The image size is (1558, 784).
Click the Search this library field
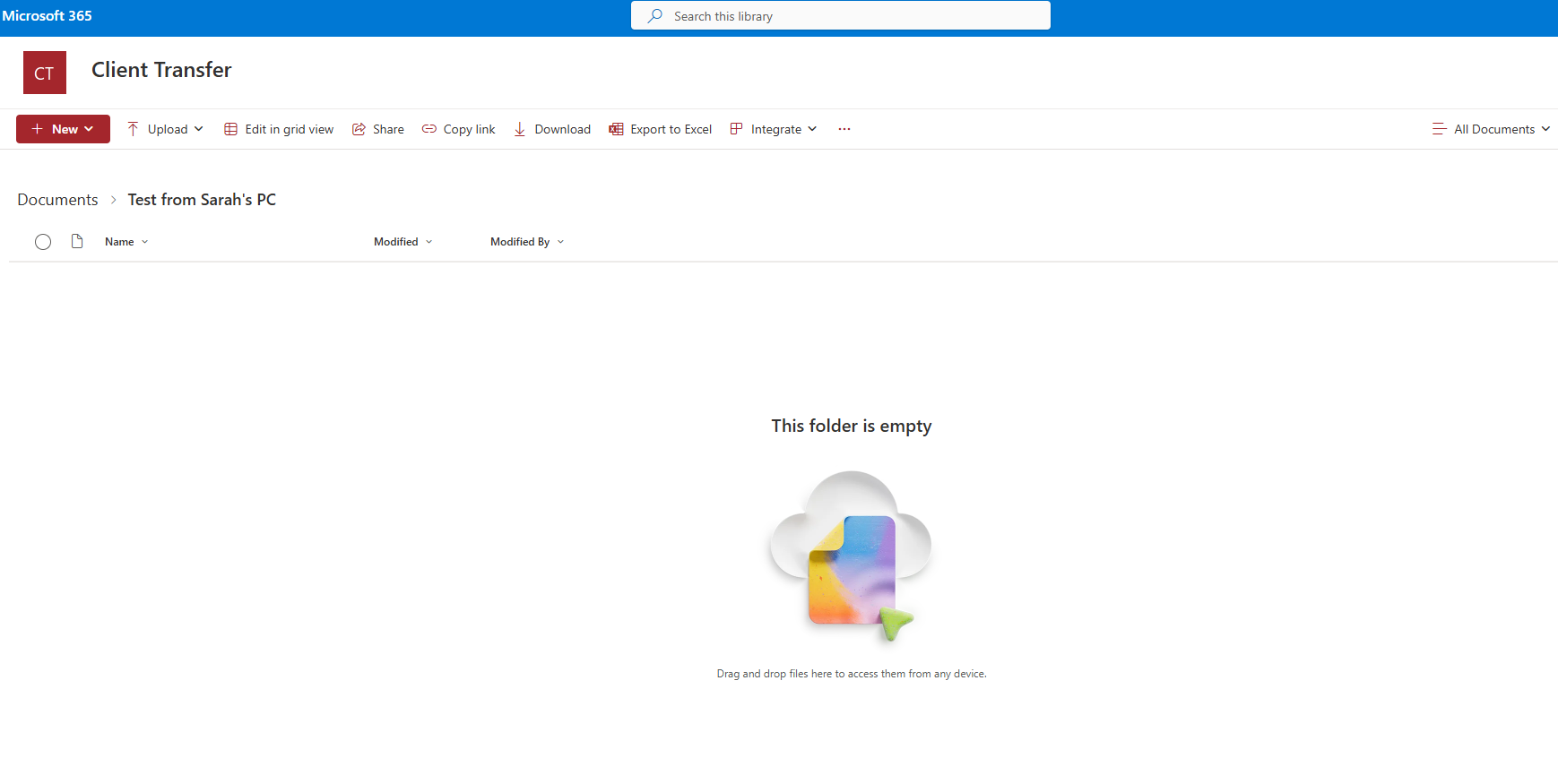[x=841, y=16]
